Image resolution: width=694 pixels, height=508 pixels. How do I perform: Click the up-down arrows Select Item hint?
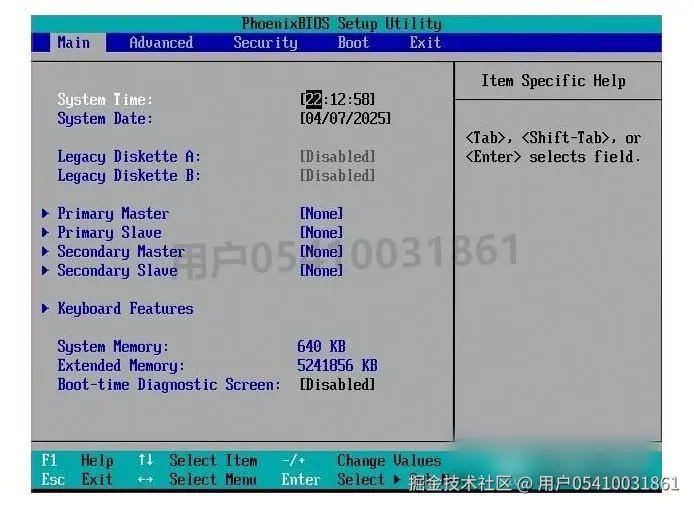(197, 461)
